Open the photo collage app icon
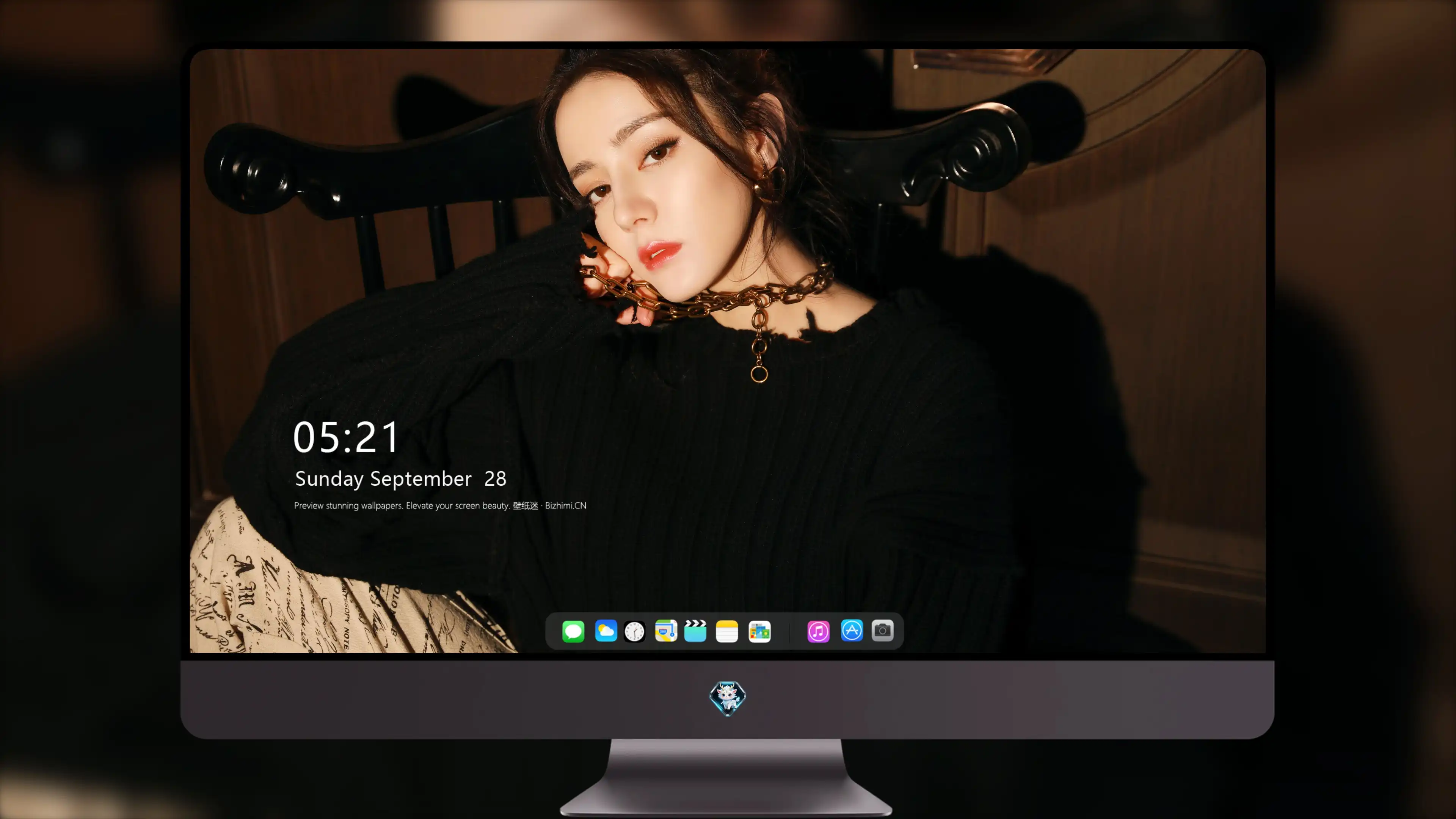The height and width of the screenshot is (819, 1456). click(759, 631)
